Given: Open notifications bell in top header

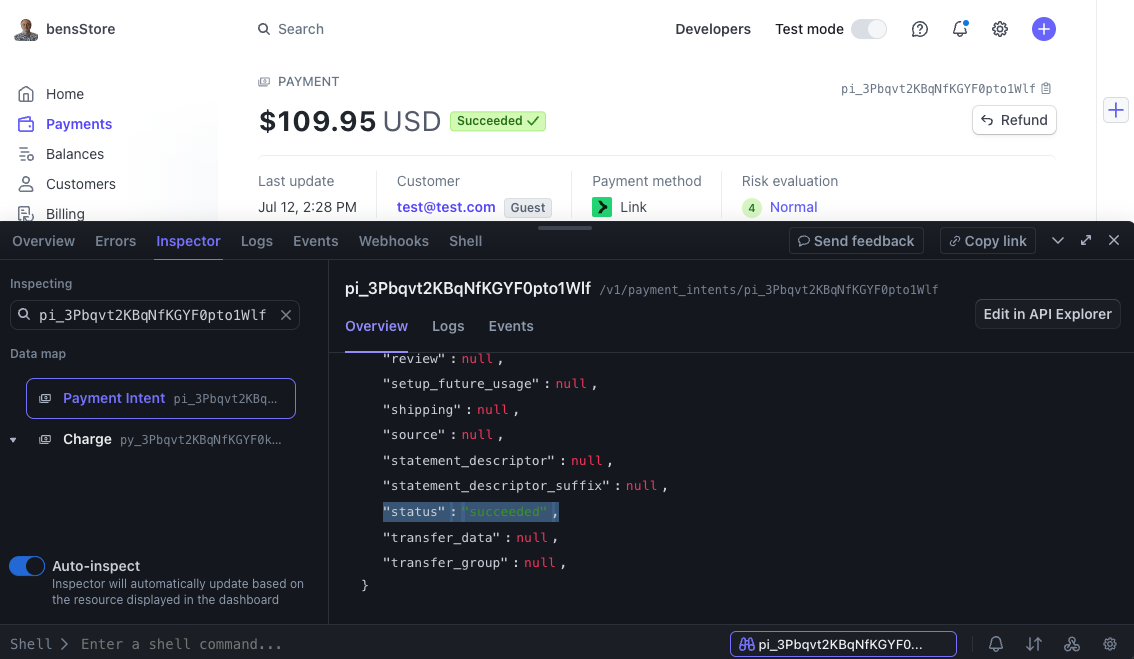Looking at the screenshot, I should pos(960,29).
